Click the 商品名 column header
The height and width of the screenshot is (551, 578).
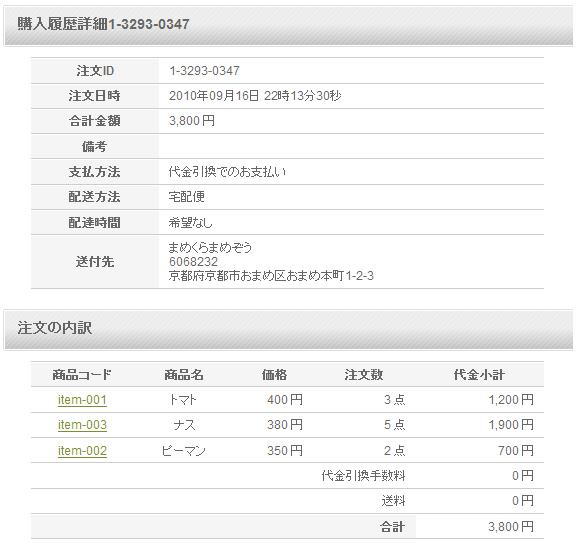(184, 375)
